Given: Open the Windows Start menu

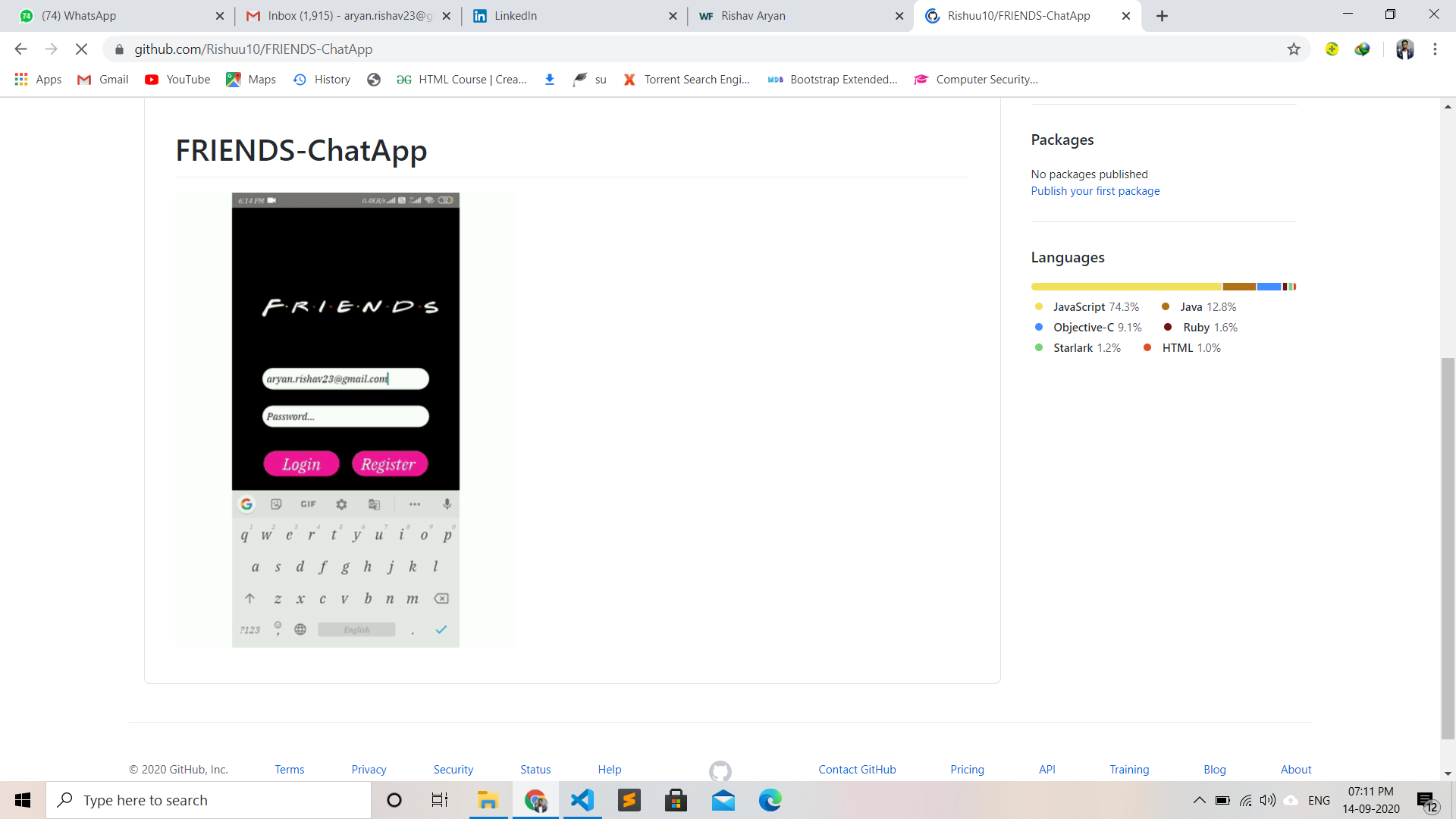Looking at the screenshot, I should tap(23, 800).
